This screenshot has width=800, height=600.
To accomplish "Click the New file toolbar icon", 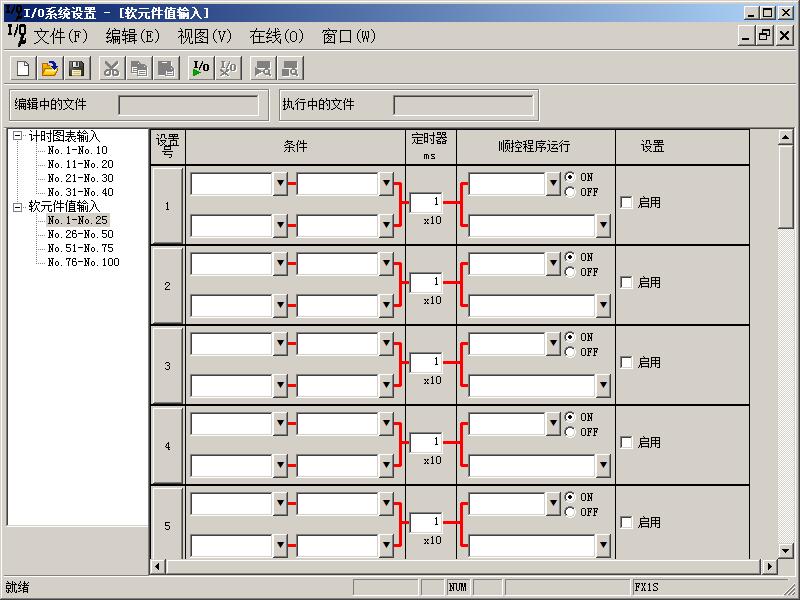I will (x=22, y=68).
